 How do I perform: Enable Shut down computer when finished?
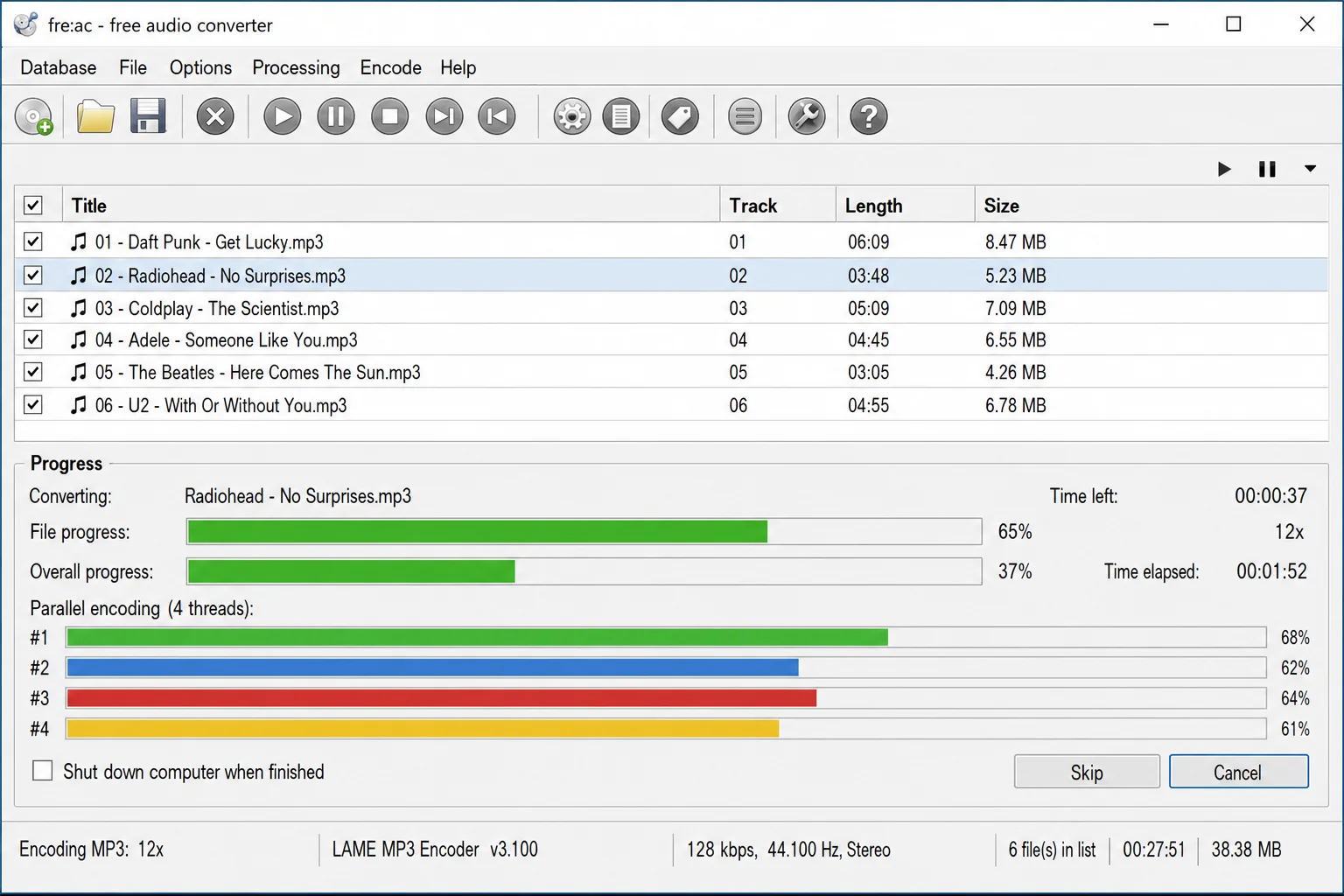coord(42,771)
